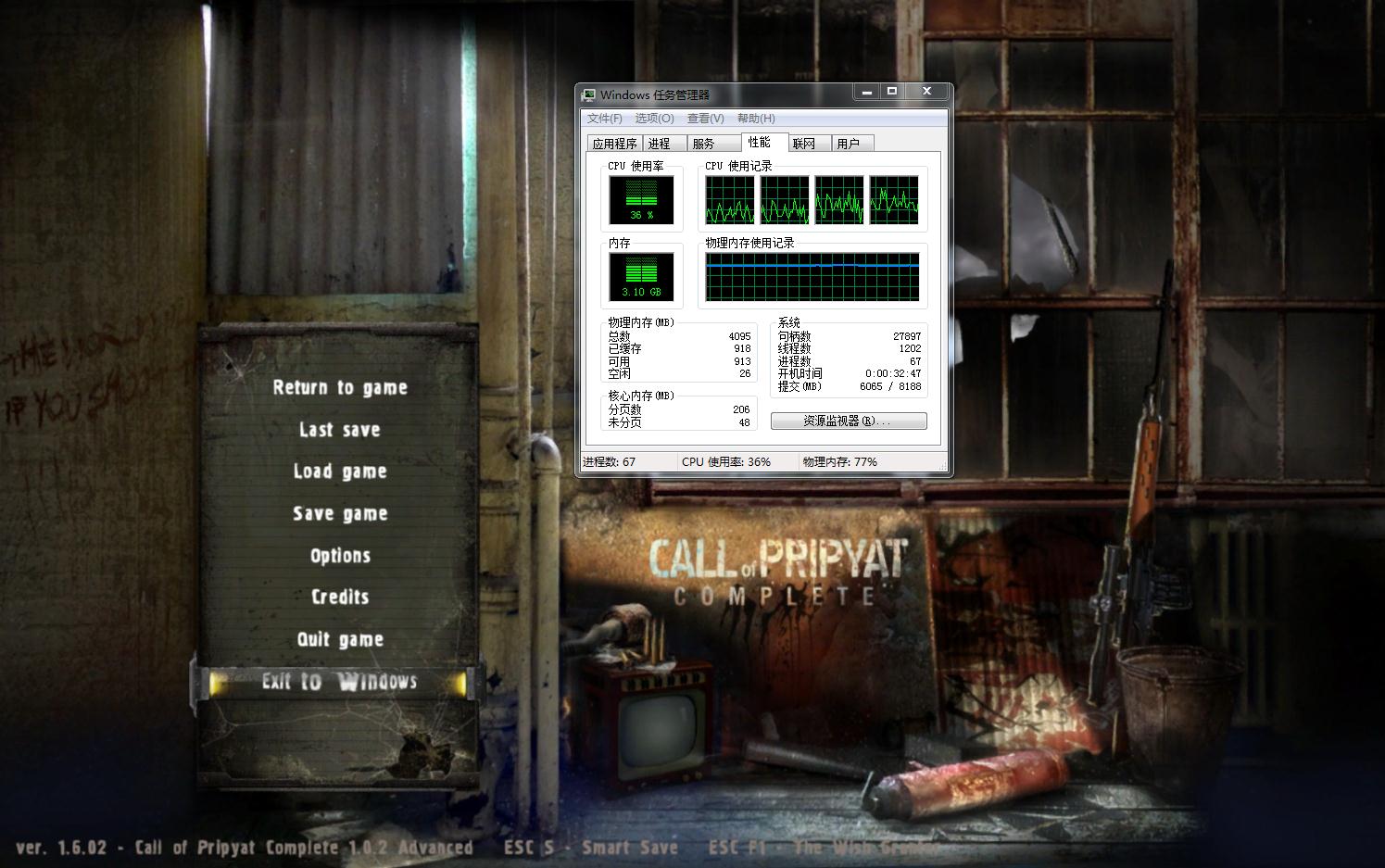The width and height of the screenshot is (1385, 868).
Task: Click the physical memory usage history graph
Action: pyautogui.click(x=812, y=277)
